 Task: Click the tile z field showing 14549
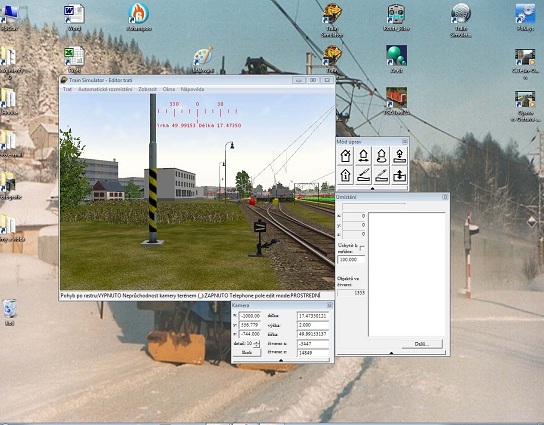coord(313,353)
